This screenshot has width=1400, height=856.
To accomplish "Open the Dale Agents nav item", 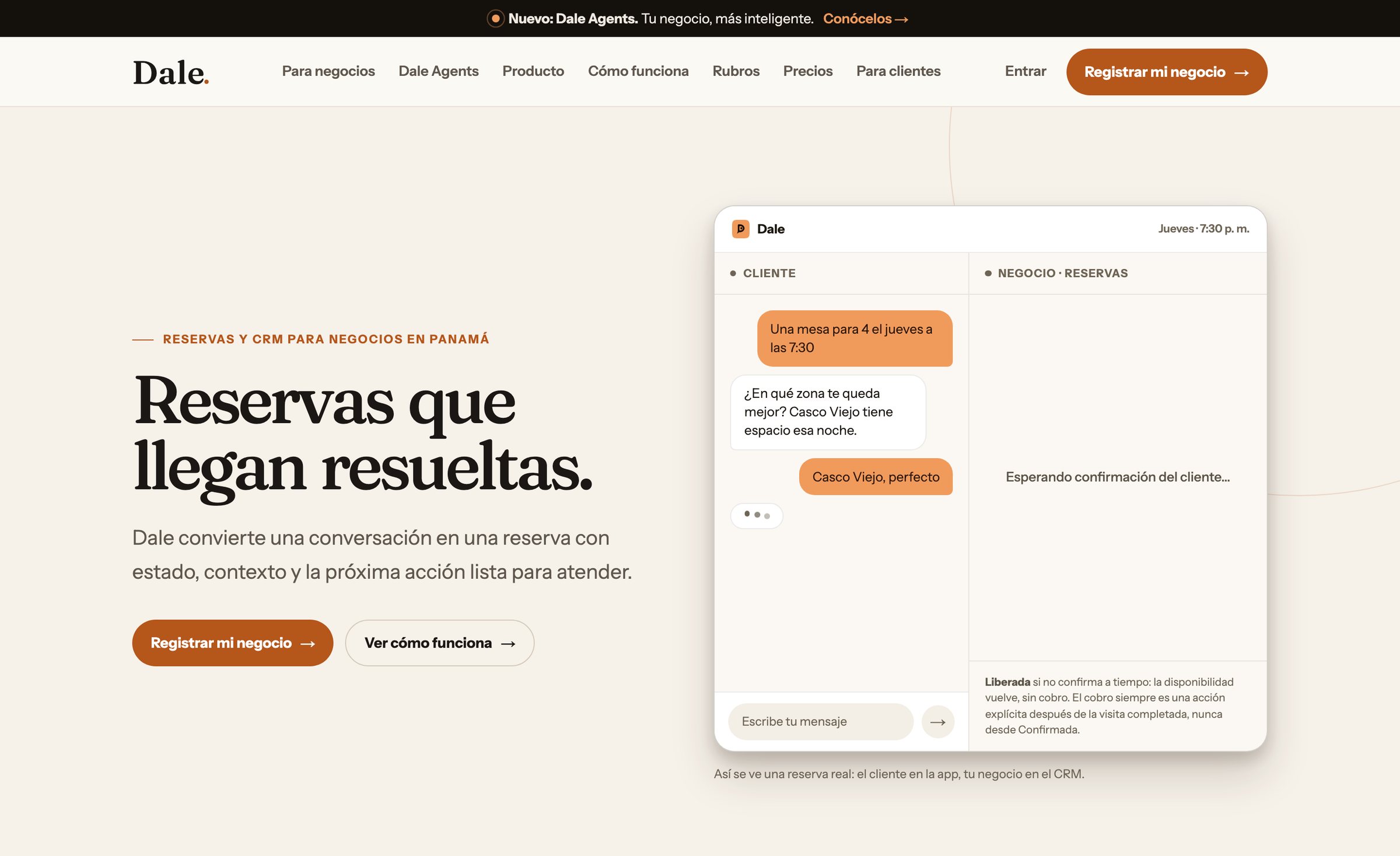I will (x=439, y=71).
